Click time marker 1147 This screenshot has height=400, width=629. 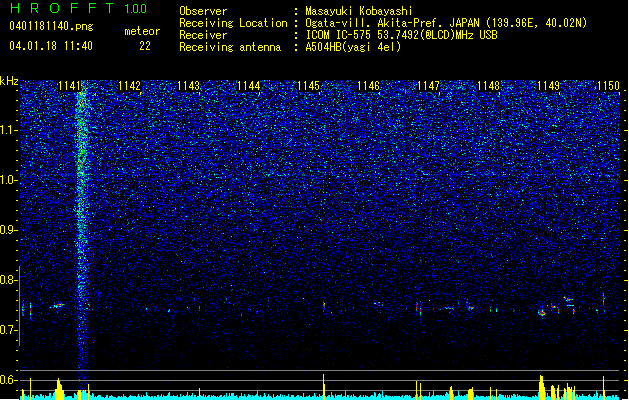(x=428, y=86)
